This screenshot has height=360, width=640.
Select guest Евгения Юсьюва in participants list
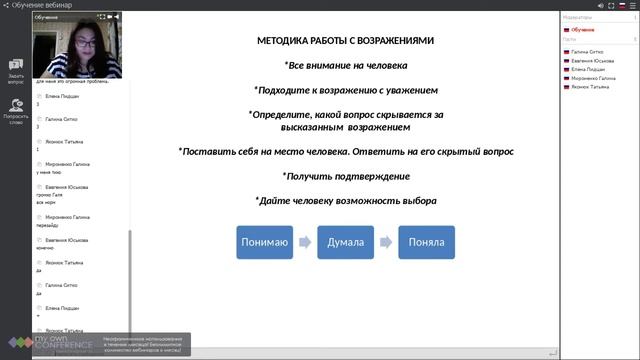(x=592, y=61)
